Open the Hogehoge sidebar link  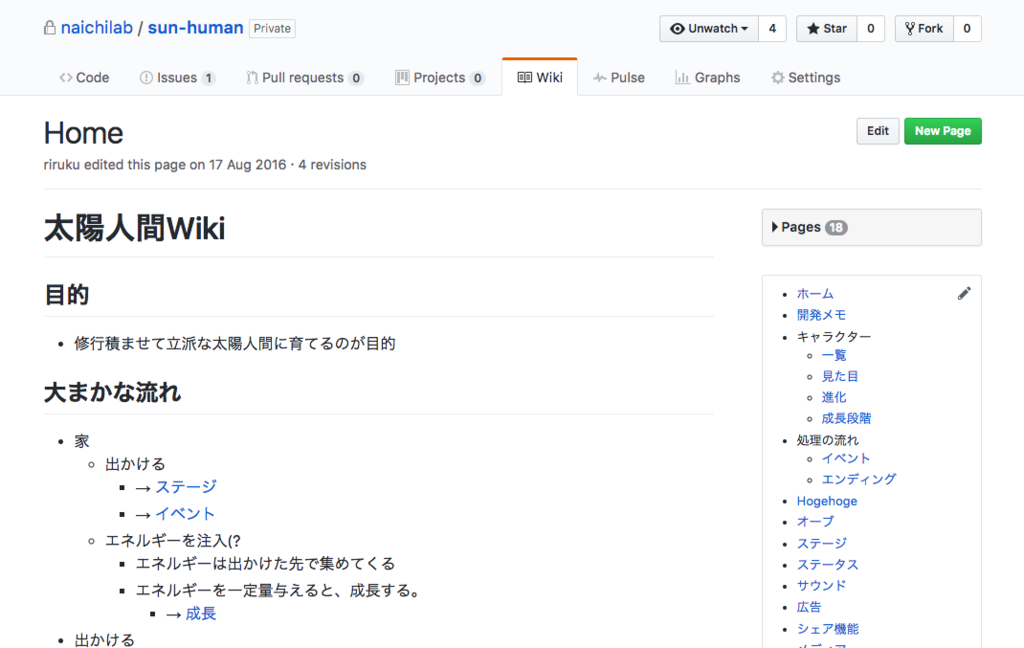pyautogui.click(x=827, y=501)
